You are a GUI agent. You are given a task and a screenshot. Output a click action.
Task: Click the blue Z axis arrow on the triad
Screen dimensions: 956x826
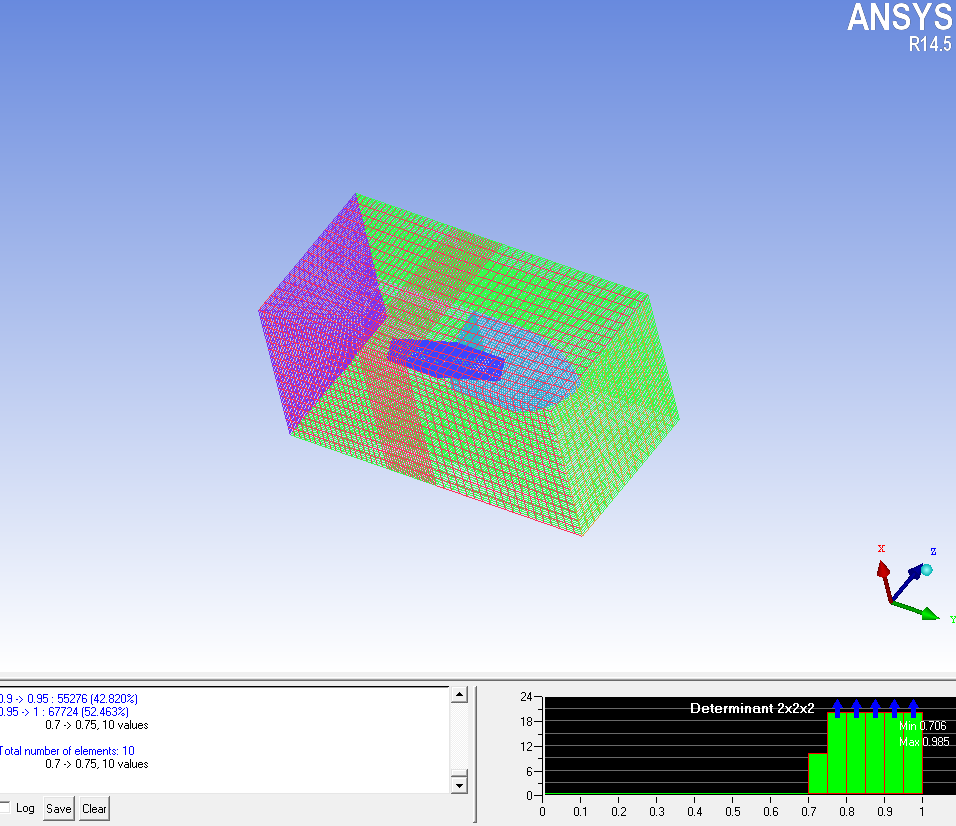click(x=914, y=571)
